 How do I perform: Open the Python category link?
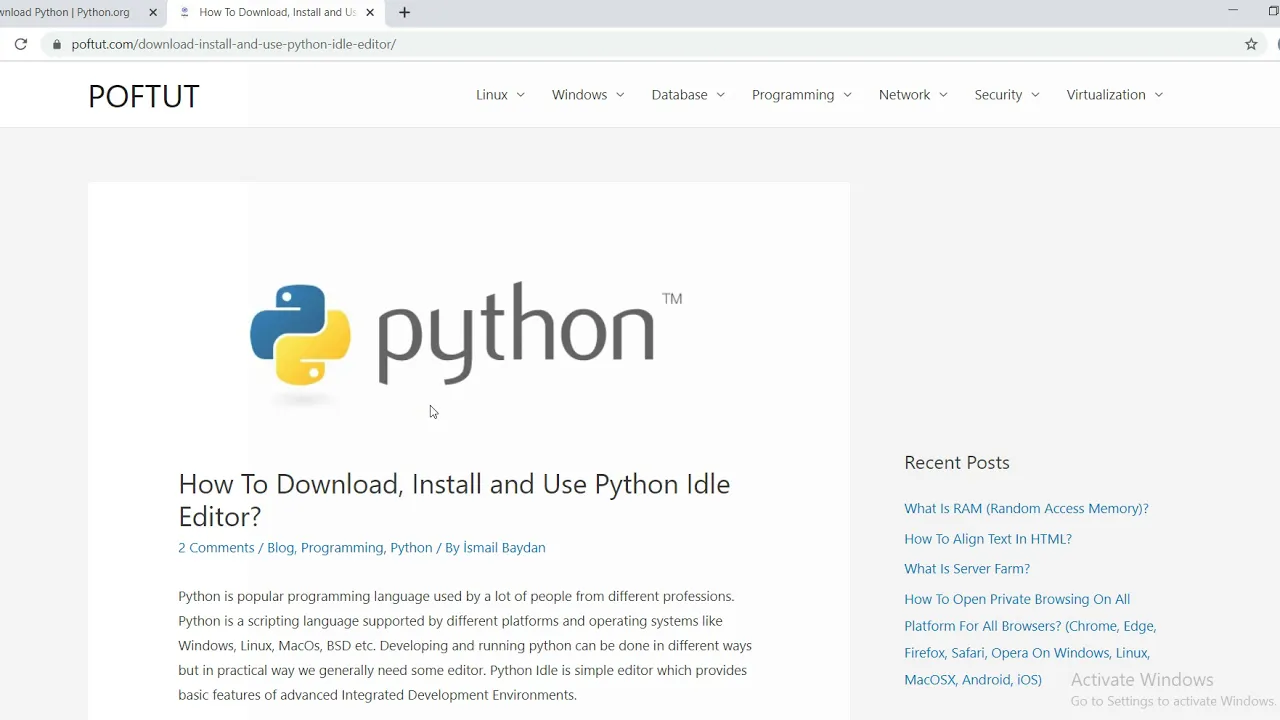411,547
